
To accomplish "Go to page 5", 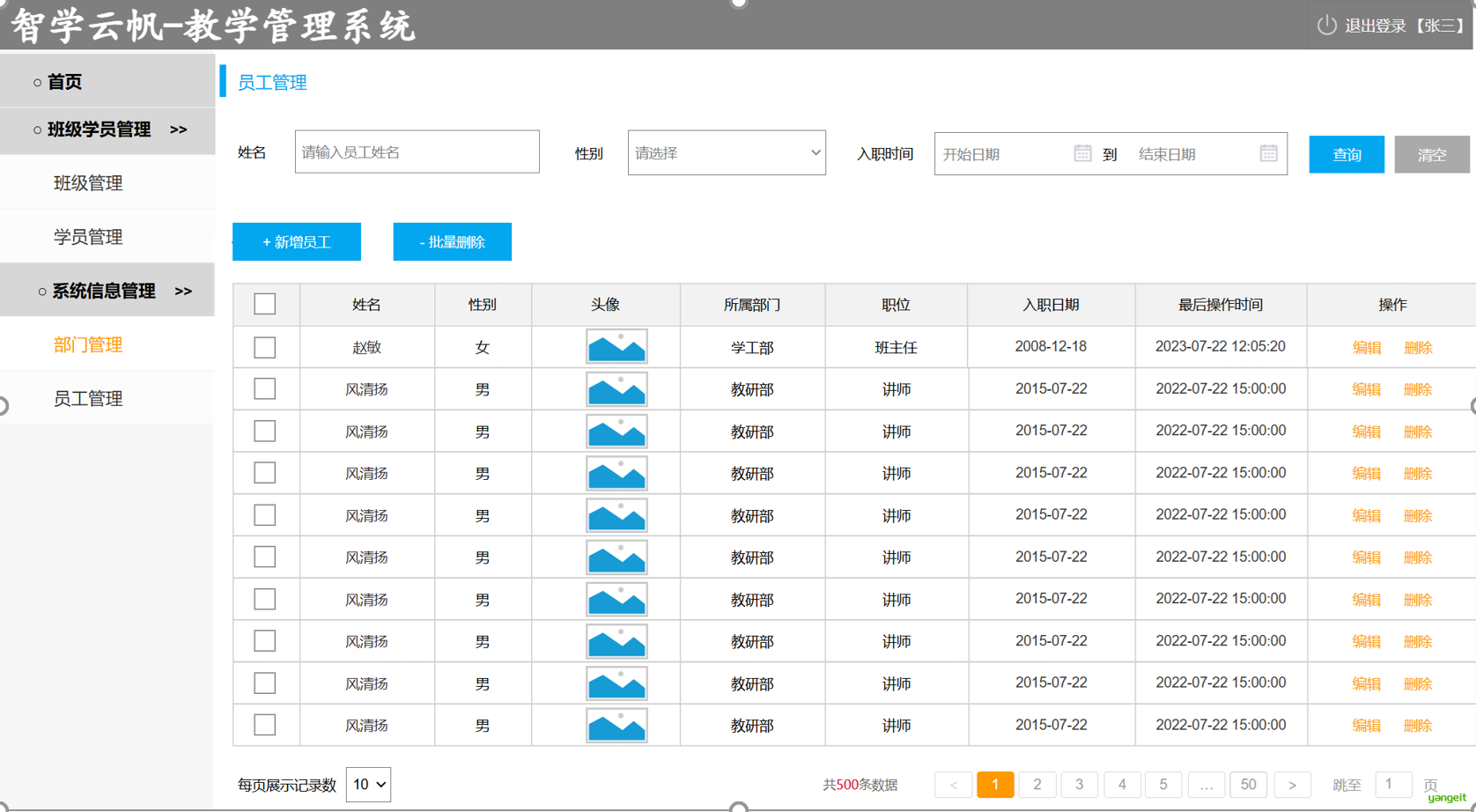I will pos(1163,784).
